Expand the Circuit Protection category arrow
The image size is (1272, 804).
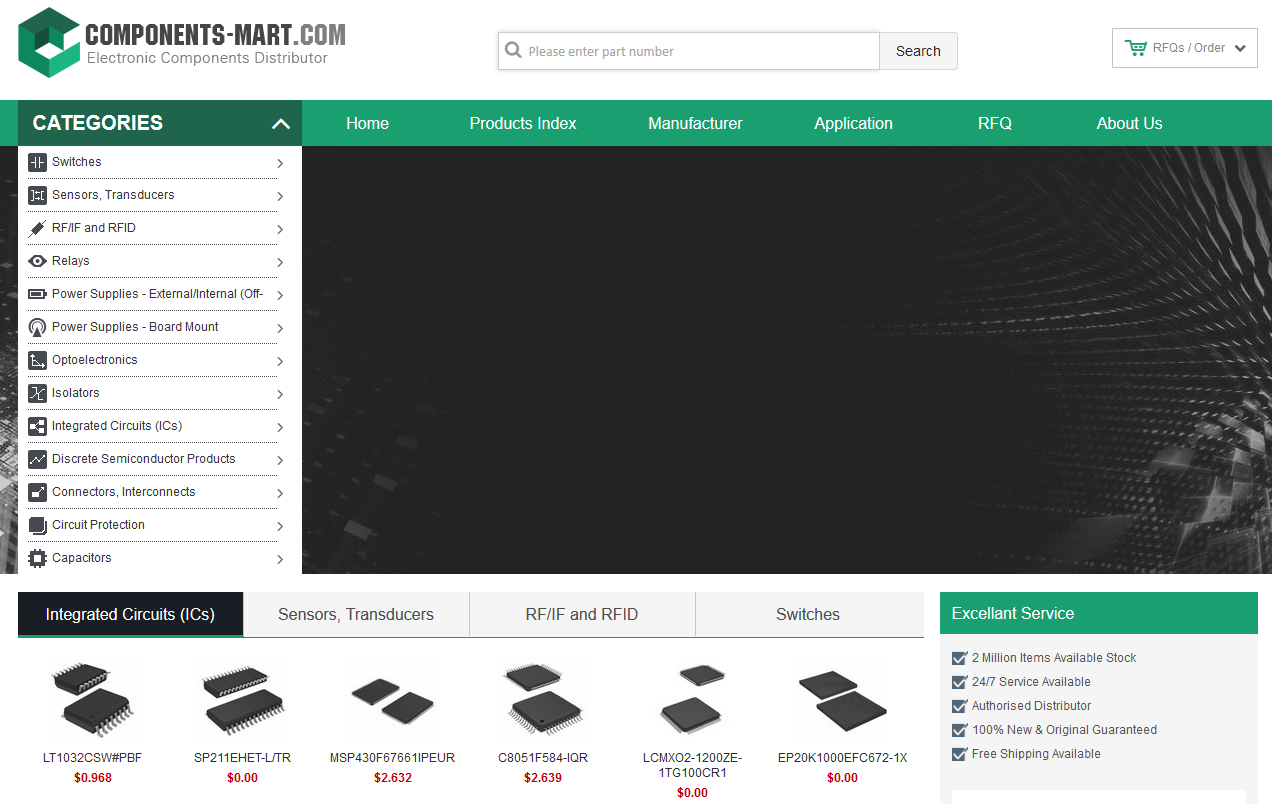280,526
